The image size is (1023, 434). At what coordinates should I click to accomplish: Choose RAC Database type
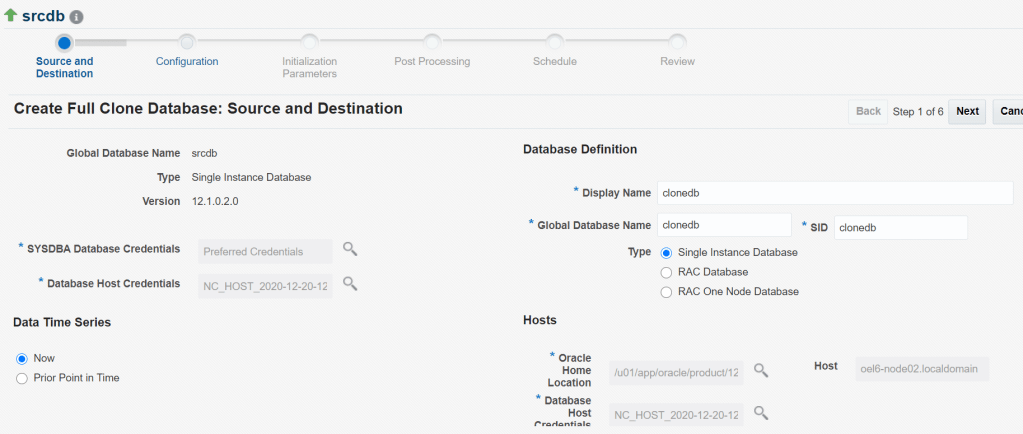tap(667, 272)
